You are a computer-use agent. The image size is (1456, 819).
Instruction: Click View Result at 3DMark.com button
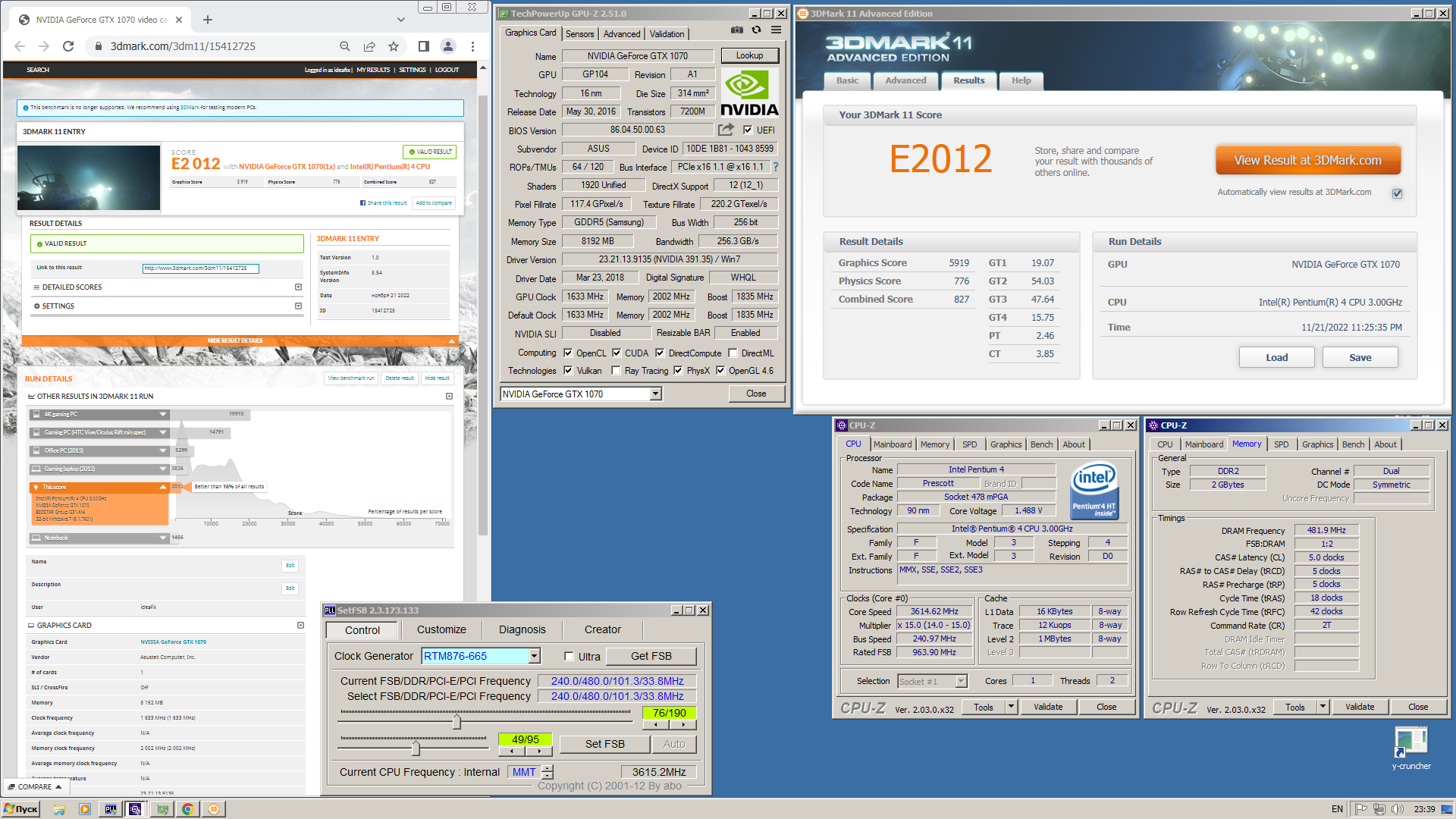click(x=1308, y=160)
